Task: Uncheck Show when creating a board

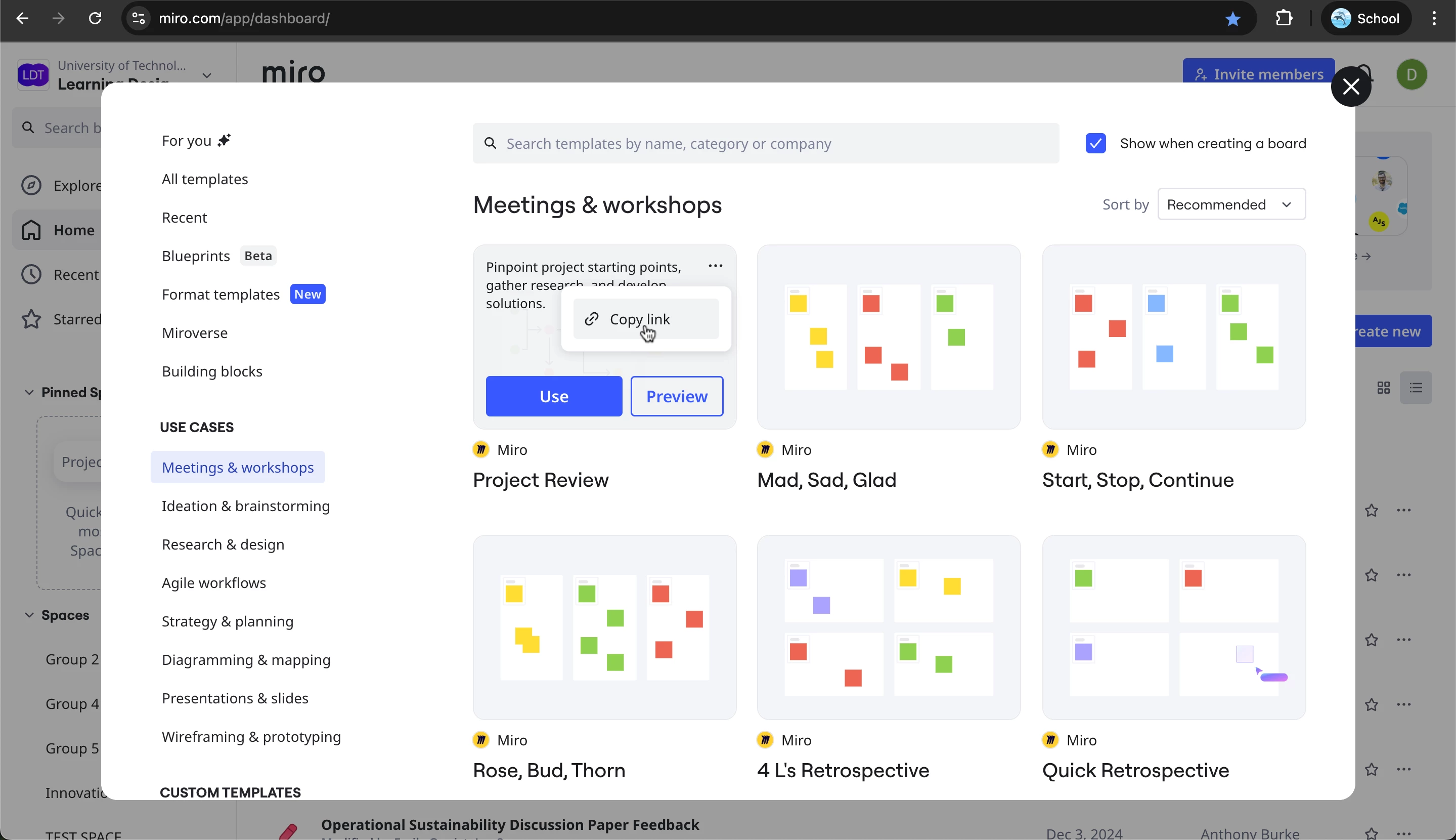Action: coord(1095,144)
